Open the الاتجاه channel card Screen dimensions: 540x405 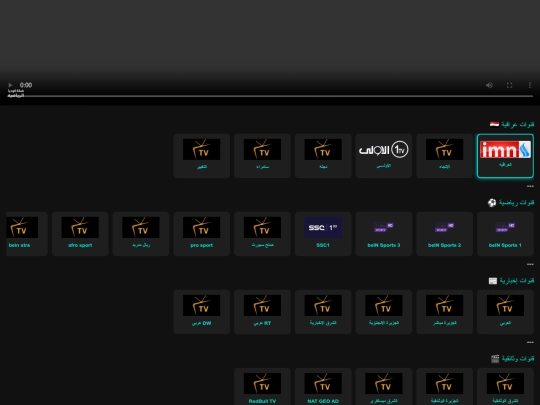point(444,156)
